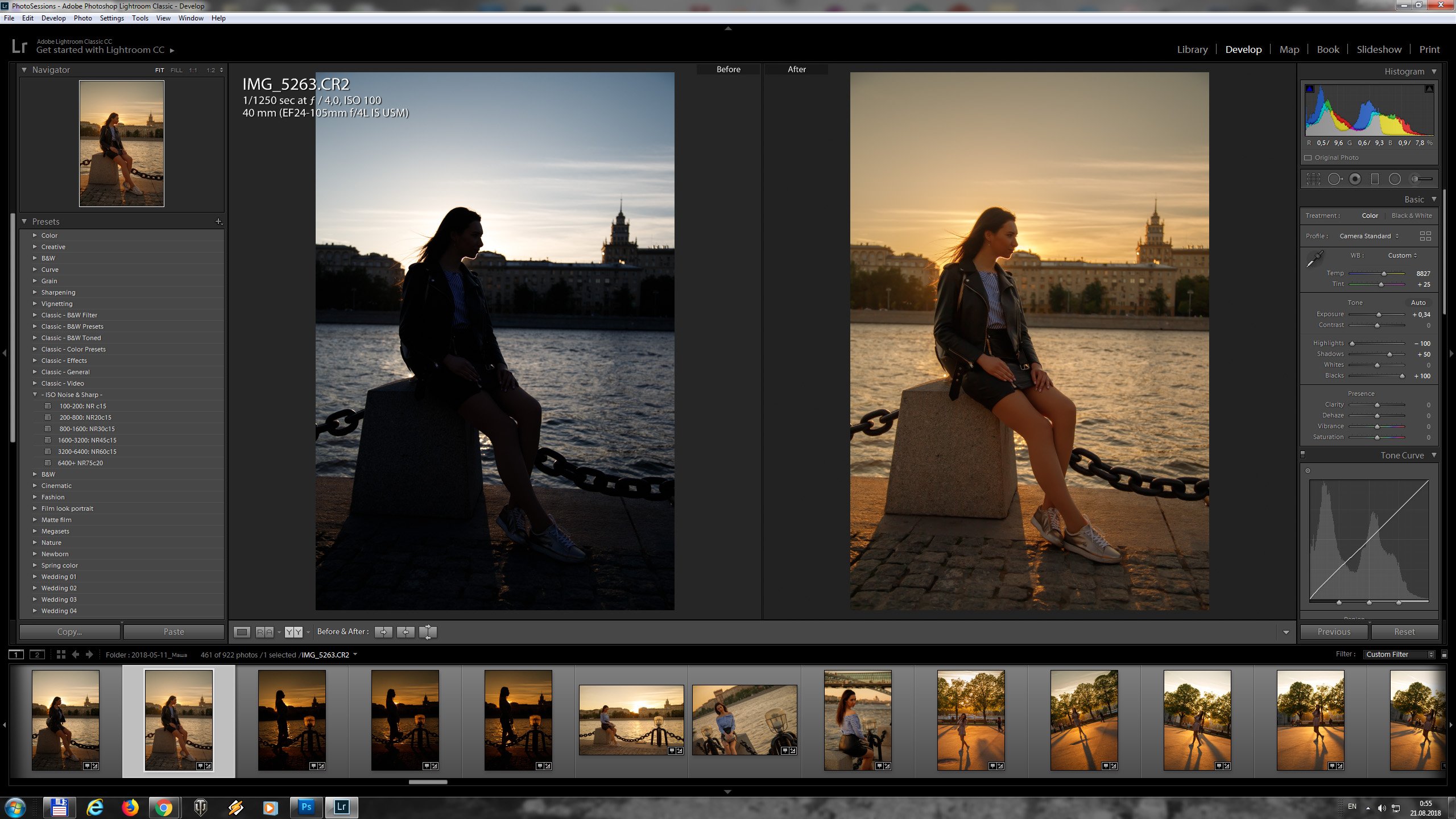Screen dimensions: 1456x819
Task: Toggle the Original Photo checkbox
Action: (1307, 157)
